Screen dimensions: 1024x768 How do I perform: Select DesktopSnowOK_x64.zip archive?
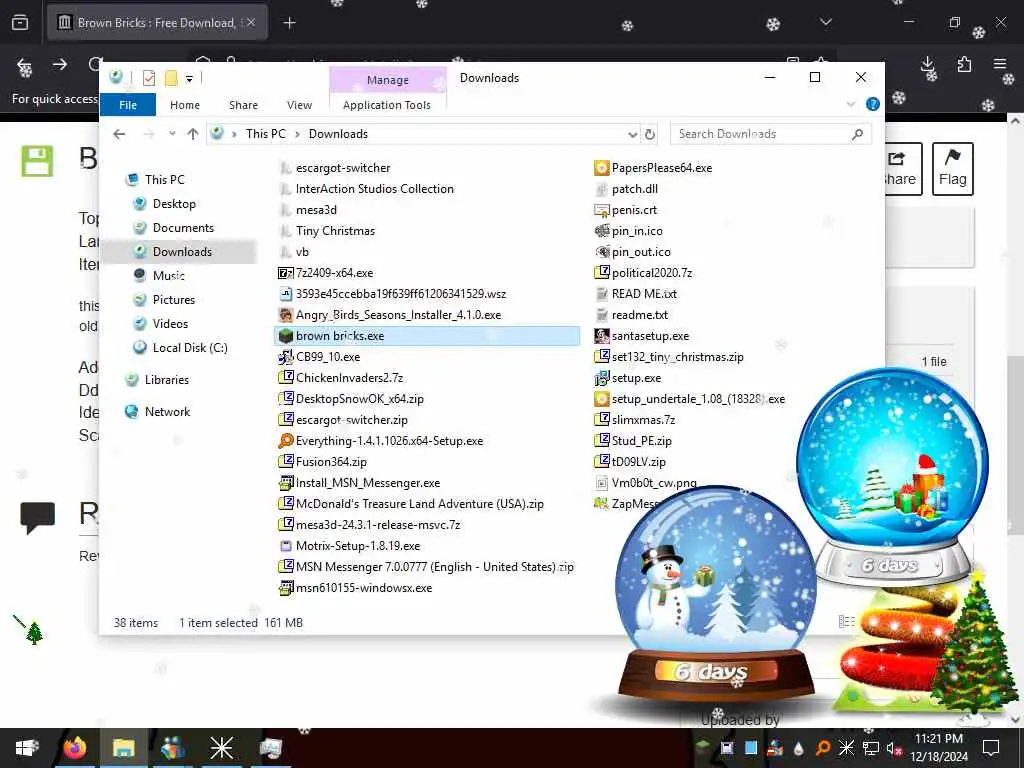359,398
